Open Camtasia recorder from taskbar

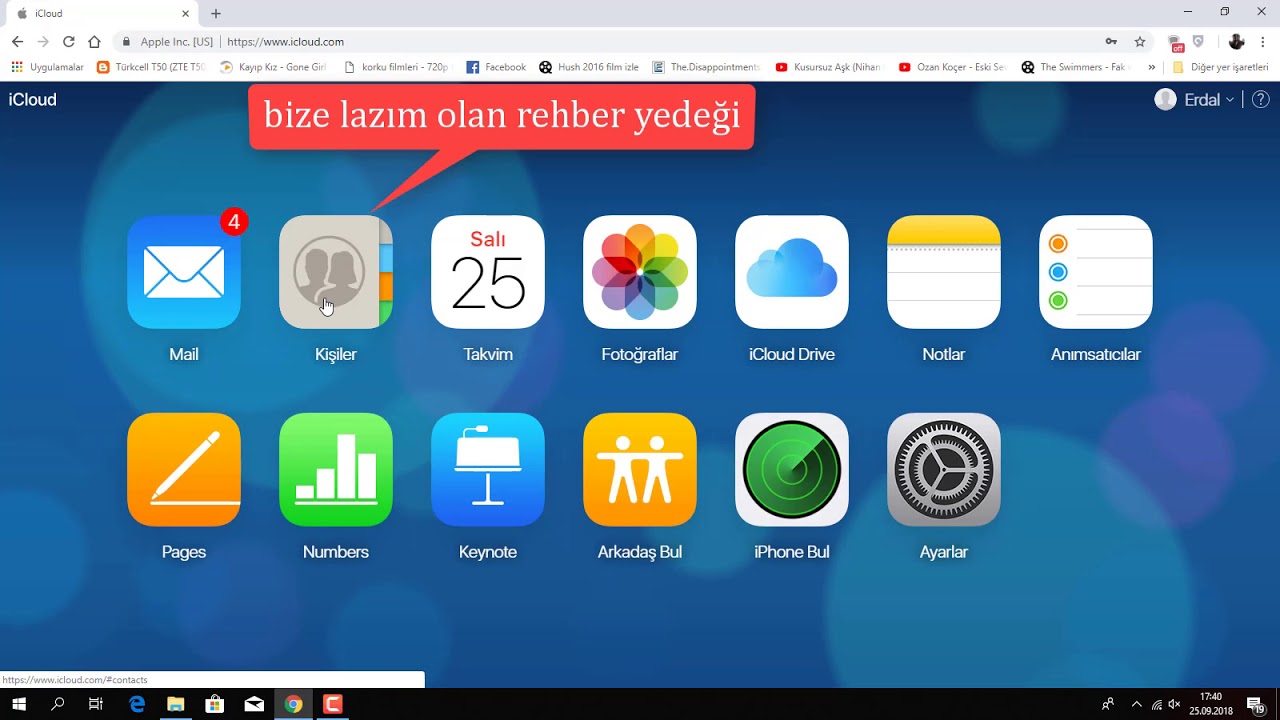333,704
